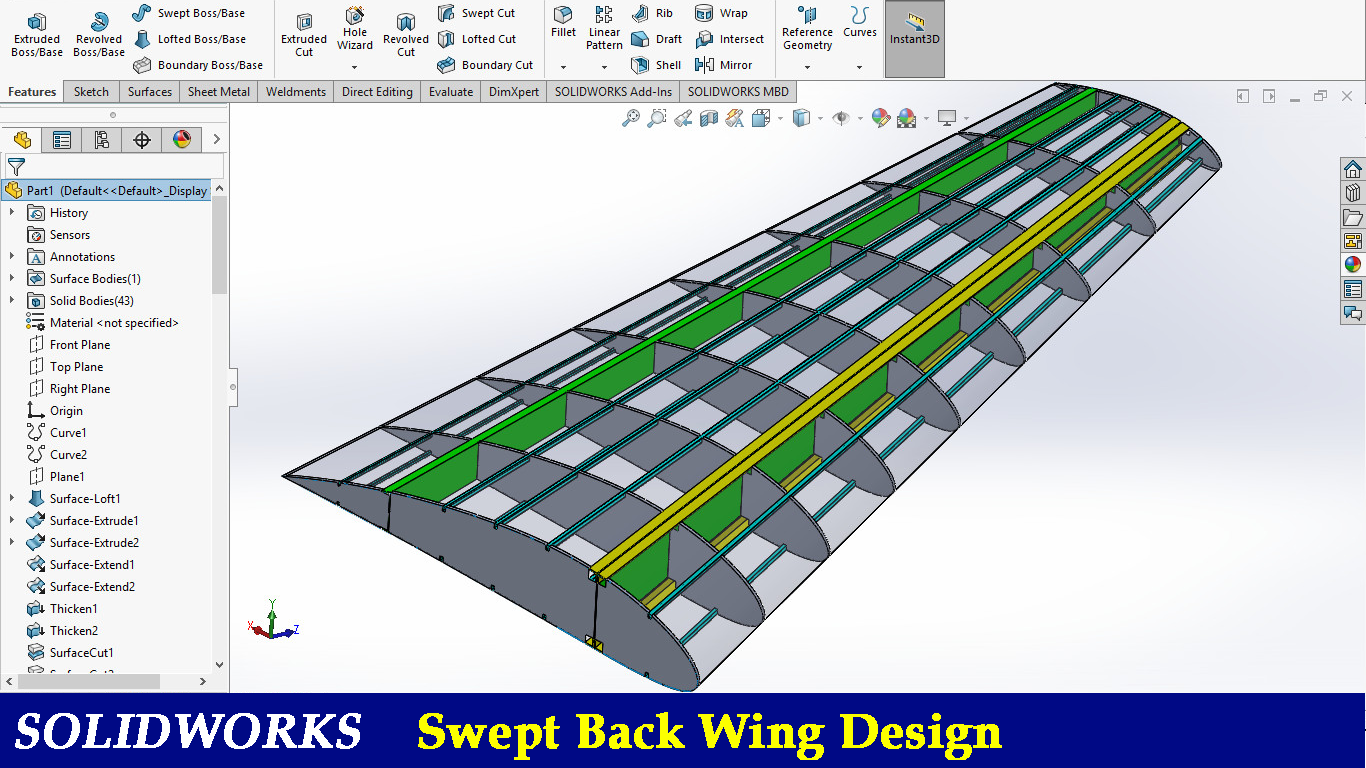1366x768 pixels.
Task: Activate the Linear Pattern tool
Action: coord(604,28)
